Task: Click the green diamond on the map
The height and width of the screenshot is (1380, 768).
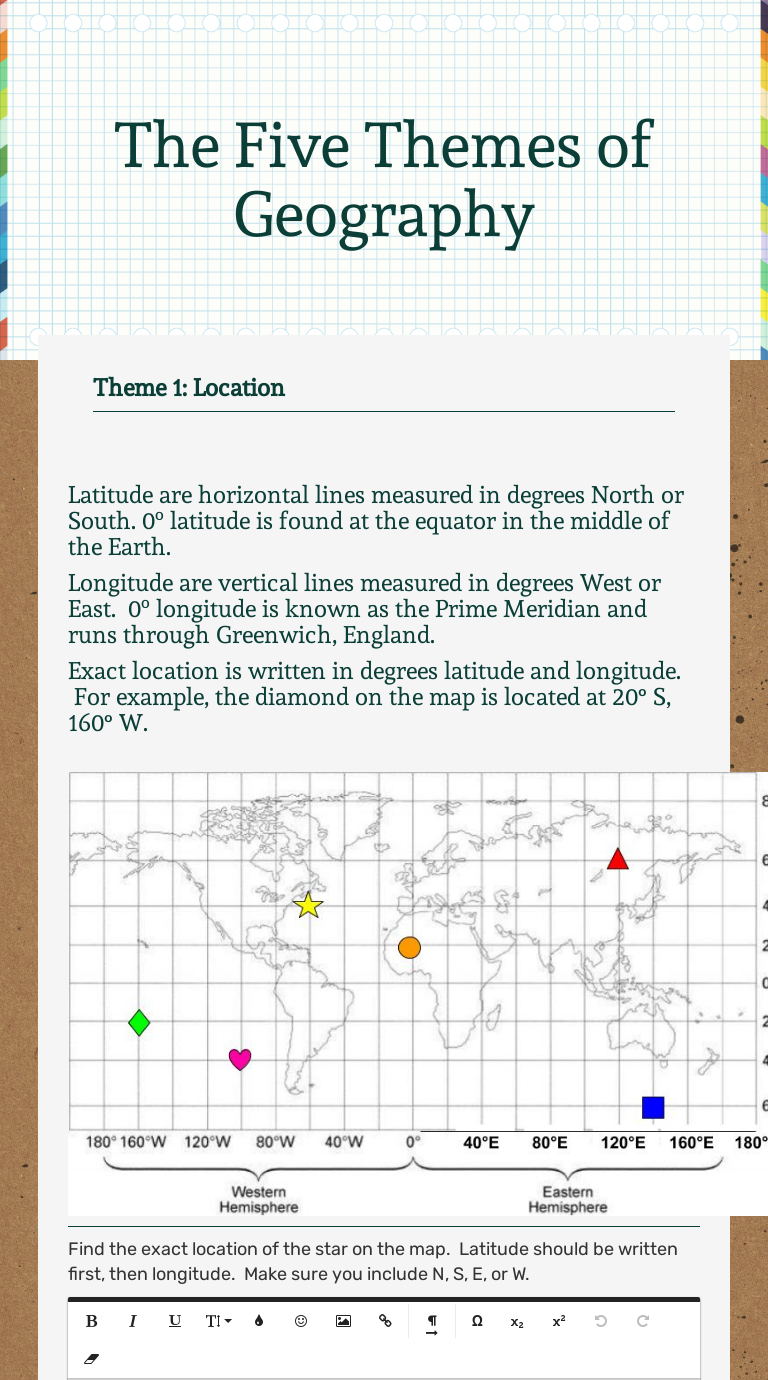Action: [x=139, y=1023]
